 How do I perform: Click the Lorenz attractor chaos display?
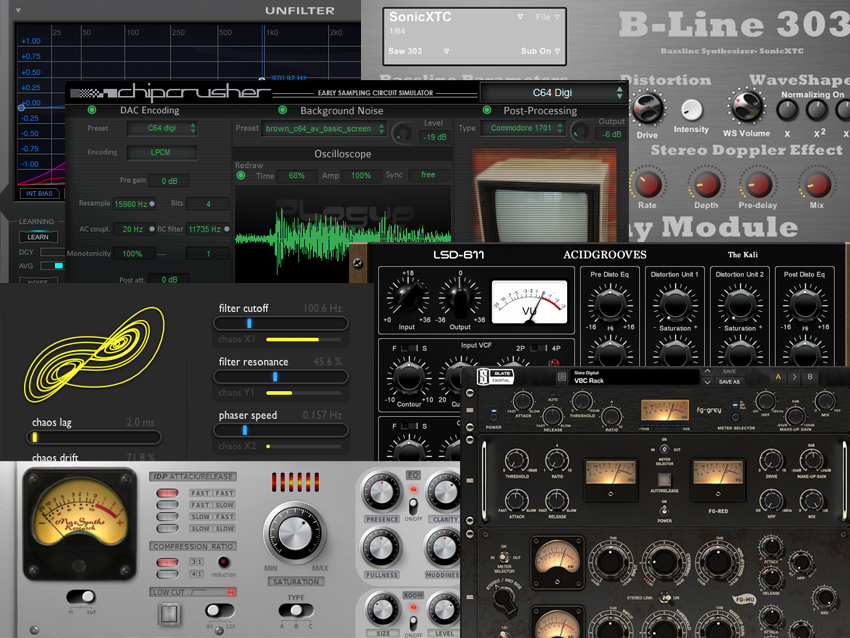point(93,355)
